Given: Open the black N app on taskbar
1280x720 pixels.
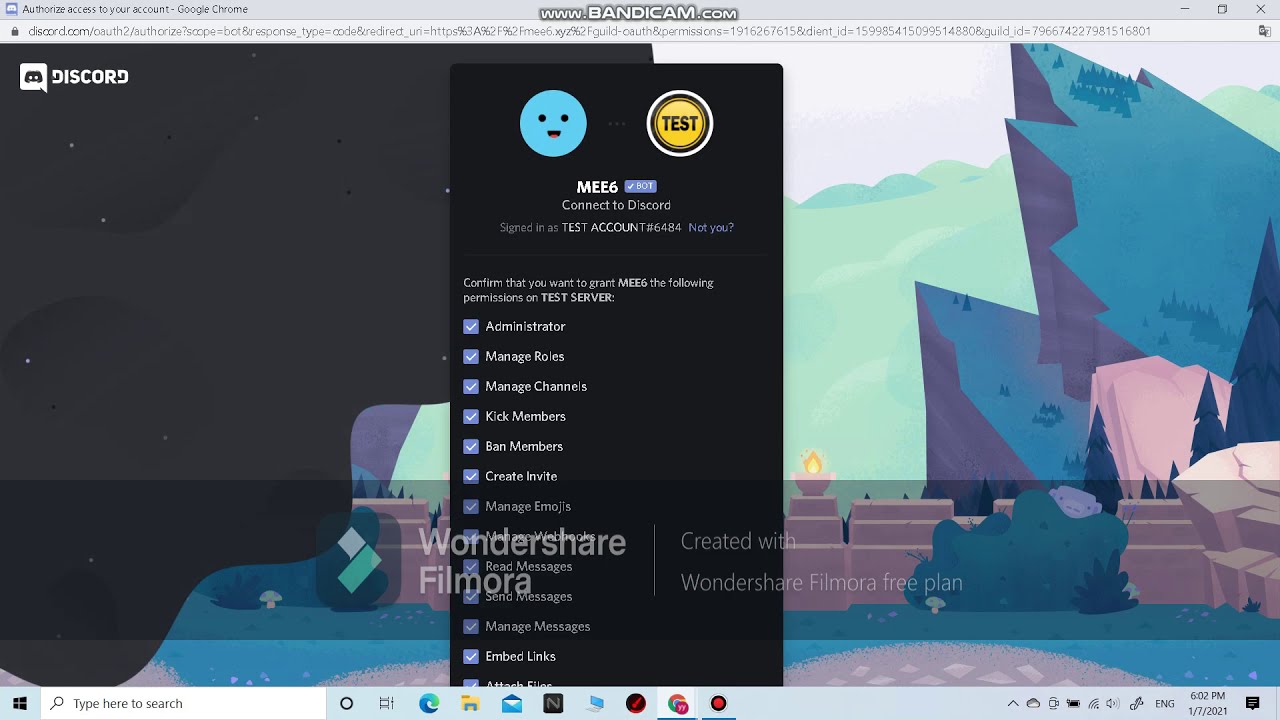Looking at the screenshot, I should (553, 704).
